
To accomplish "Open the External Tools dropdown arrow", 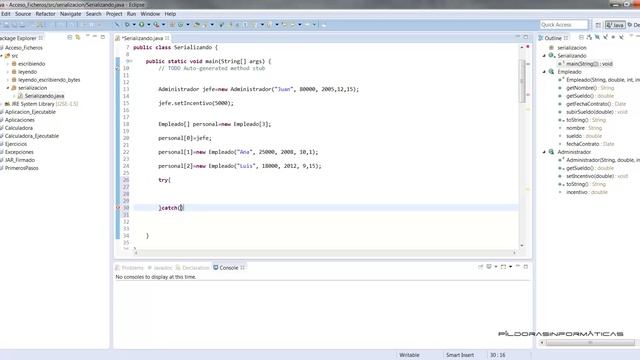I will (163, 24).
